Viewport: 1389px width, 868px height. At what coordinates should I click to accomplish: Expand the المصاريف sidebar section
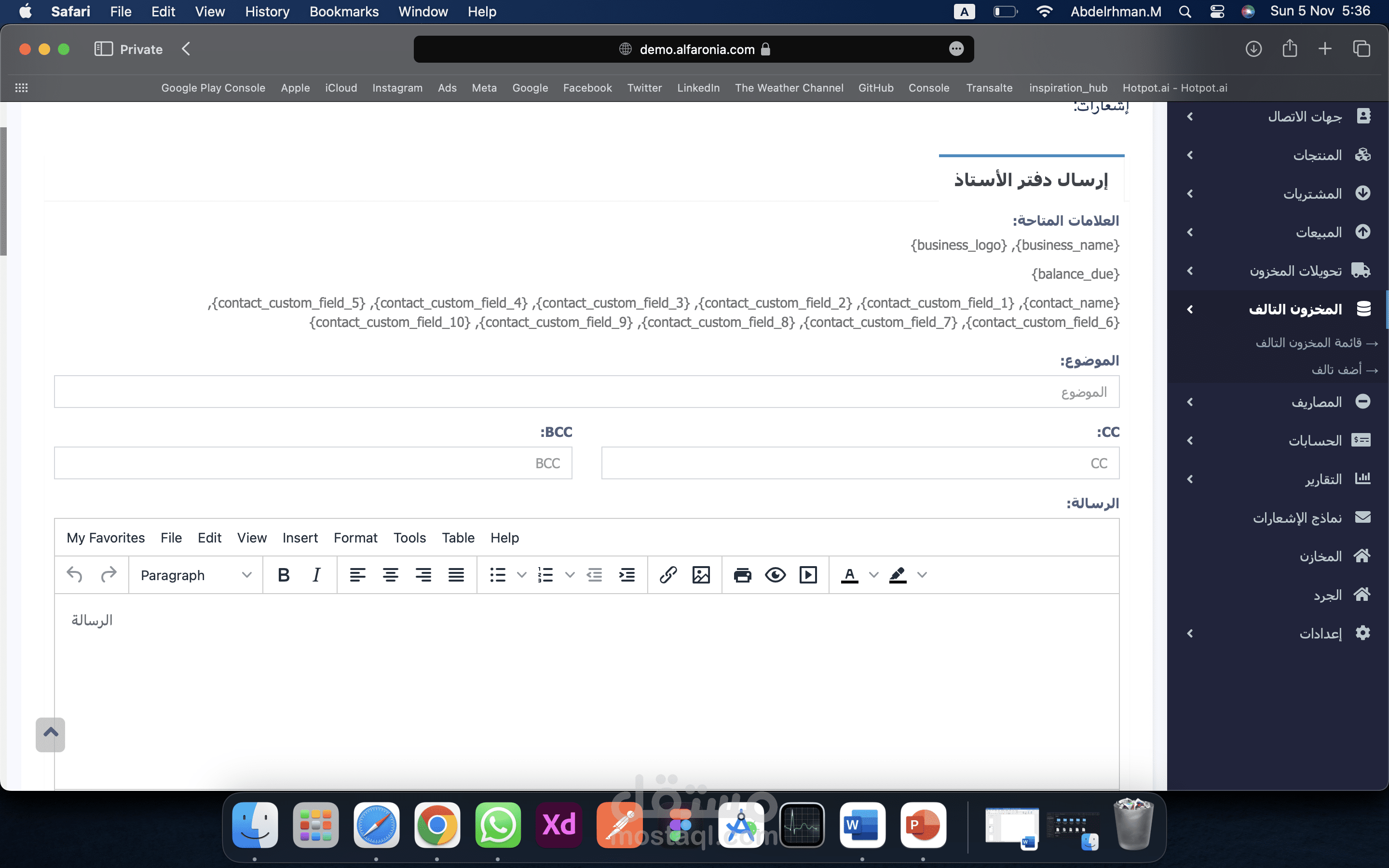1316,402
